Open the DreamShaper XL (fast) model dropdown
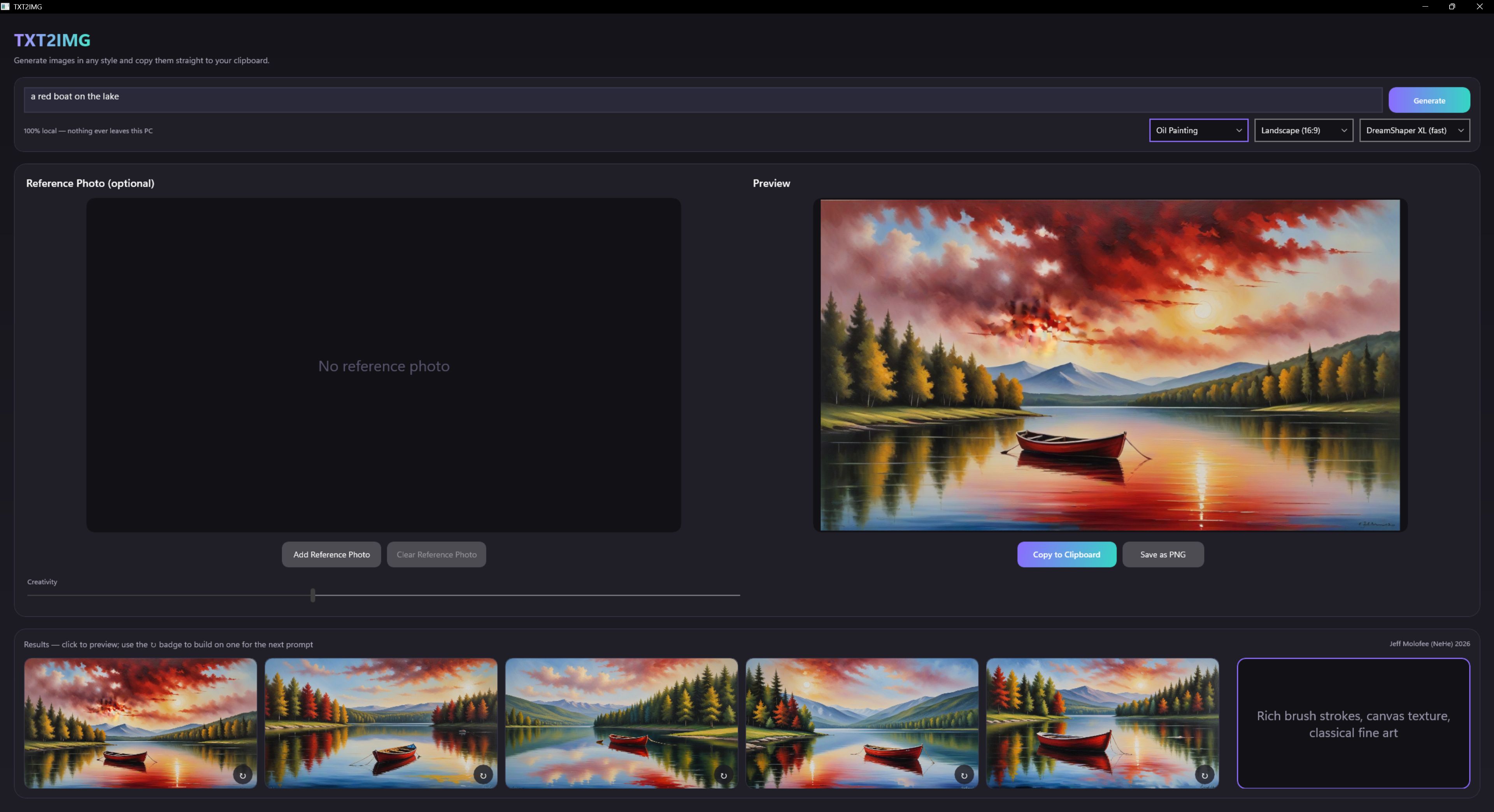The height and width of the screenshot is (812, 1494). tap(1414, 130)
